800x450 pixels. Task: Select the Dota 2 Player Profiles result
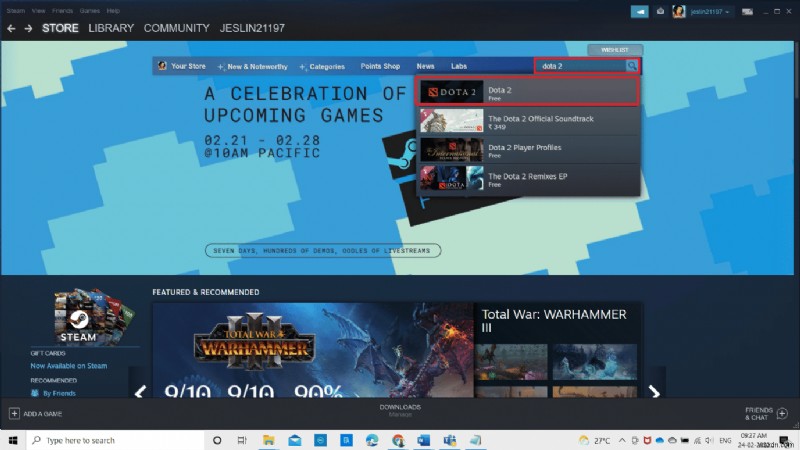(x=529, y=150)
